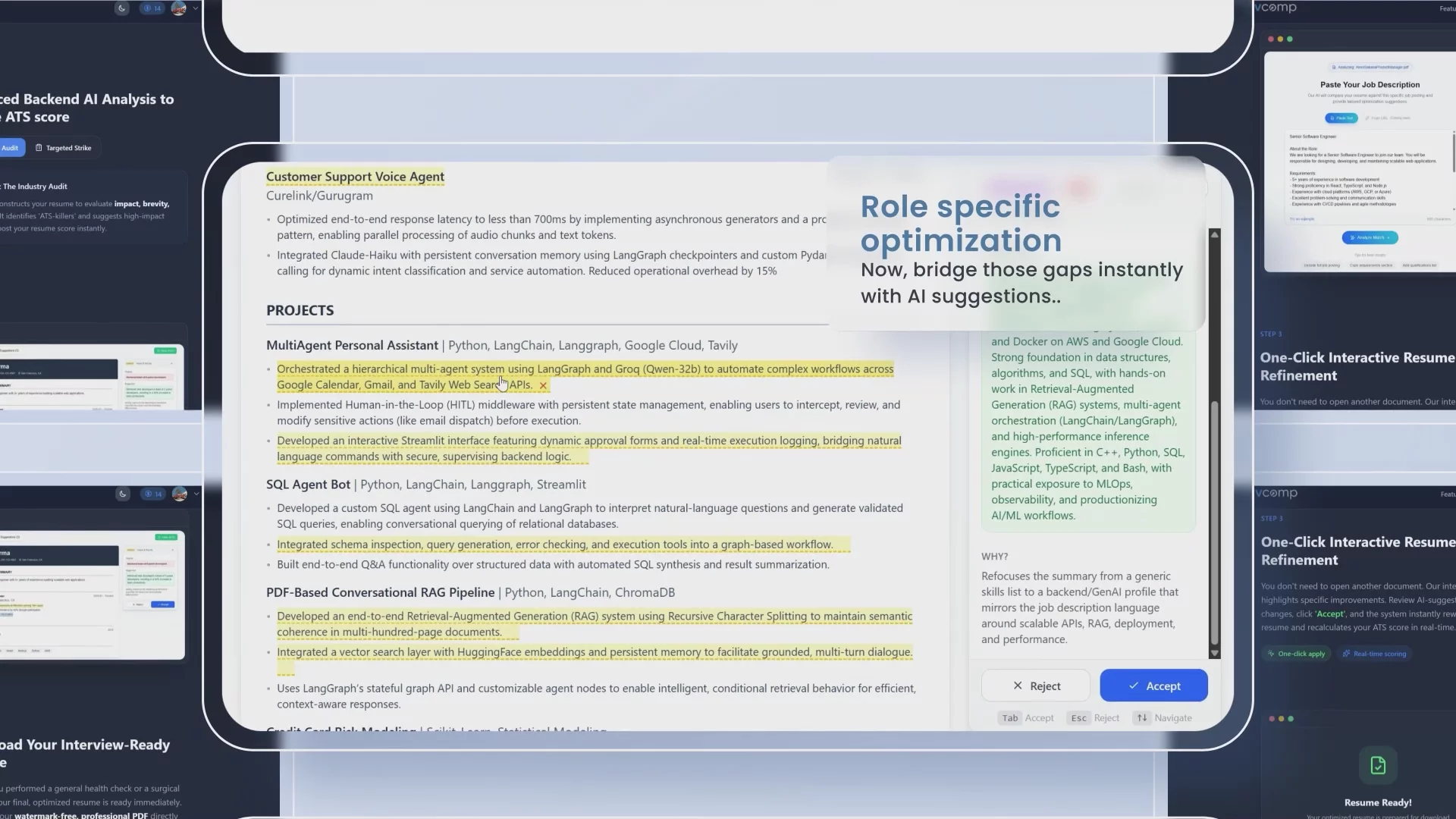Click the credits badge showing 14, top-left panel
This screenshot has height=819, width=1456.
(x=153, y=8)
